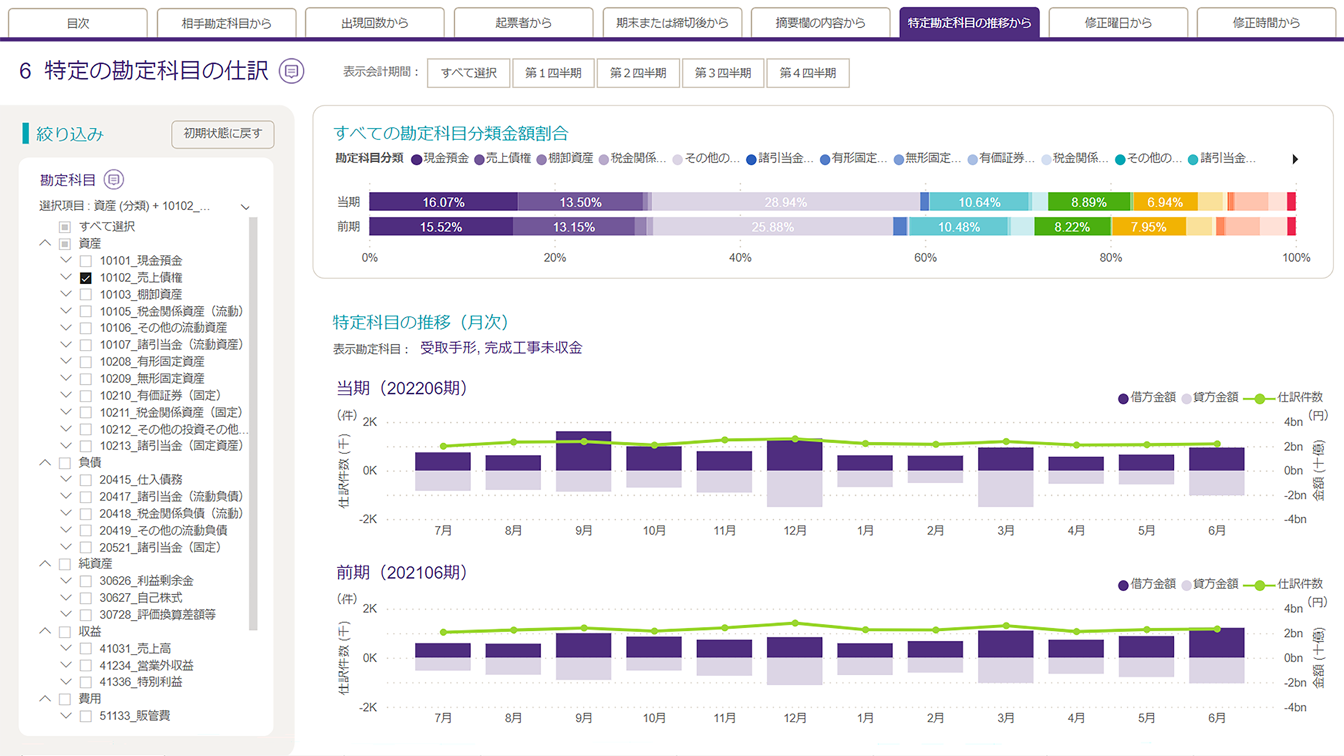1344x756 pixels.
Task: Expand the 20417_諸引当金（流動負債） row chevron
Action: (x=66, y=497)
